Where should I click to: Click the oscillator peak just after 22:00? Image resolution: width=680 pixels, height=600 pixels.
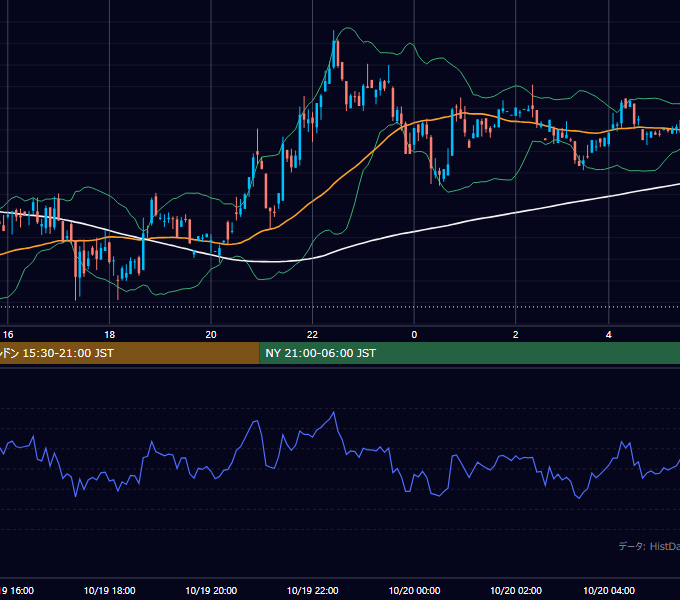point(333,413)
